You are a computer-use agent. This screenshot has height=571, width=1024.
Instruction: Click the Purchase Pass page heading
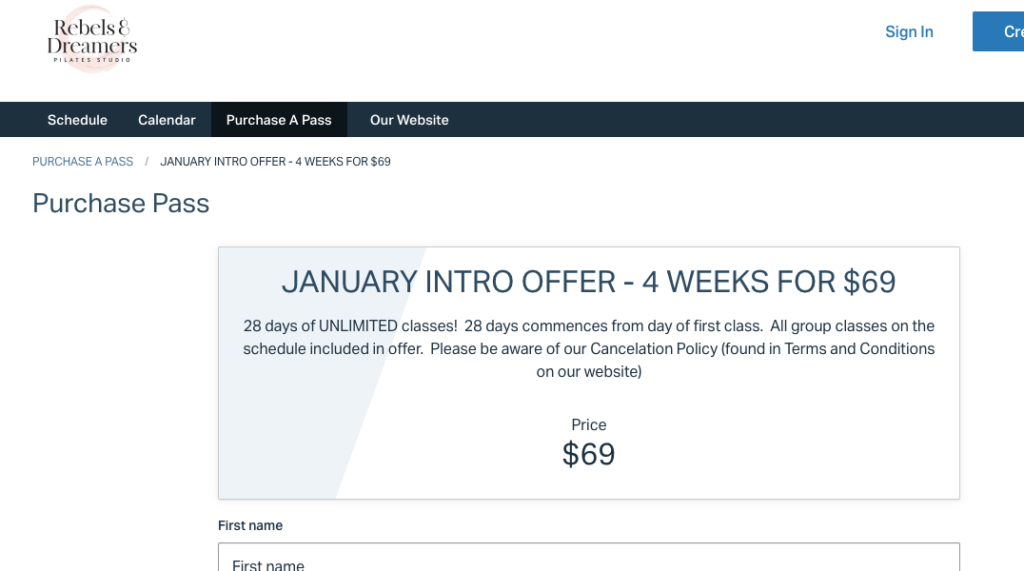[121, 204]
